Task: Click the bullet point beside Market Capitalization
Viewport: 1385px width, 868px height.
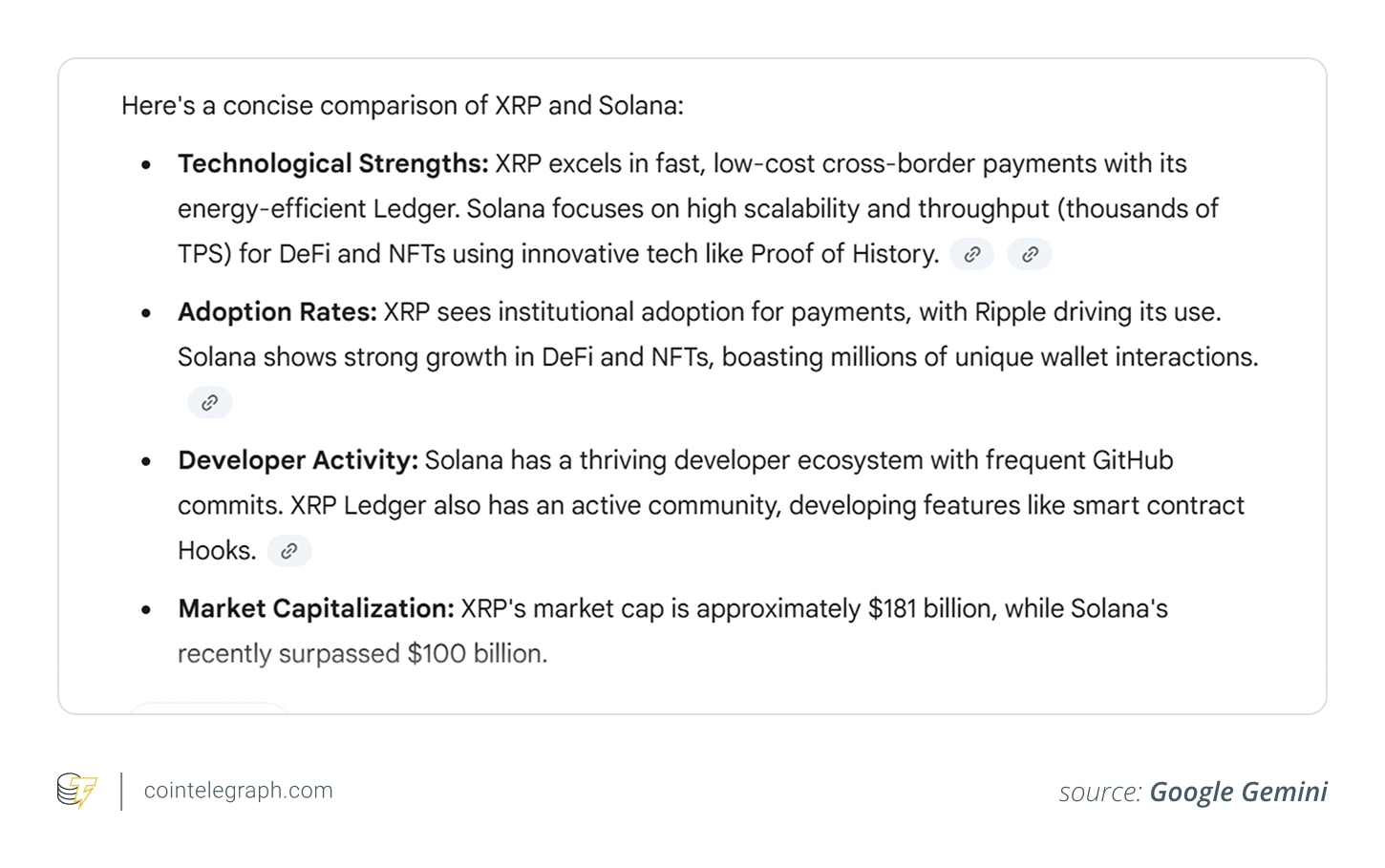Action: (x=146, y=610)
